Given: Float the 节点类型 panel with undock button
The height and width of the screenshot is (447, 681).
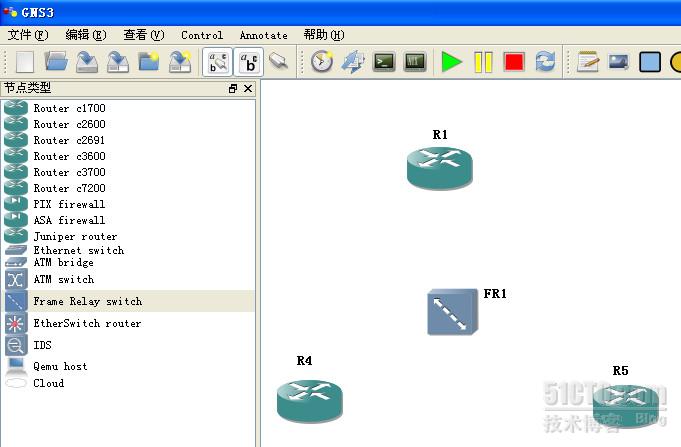Looking at the screenshot, I should coord(233,89).
